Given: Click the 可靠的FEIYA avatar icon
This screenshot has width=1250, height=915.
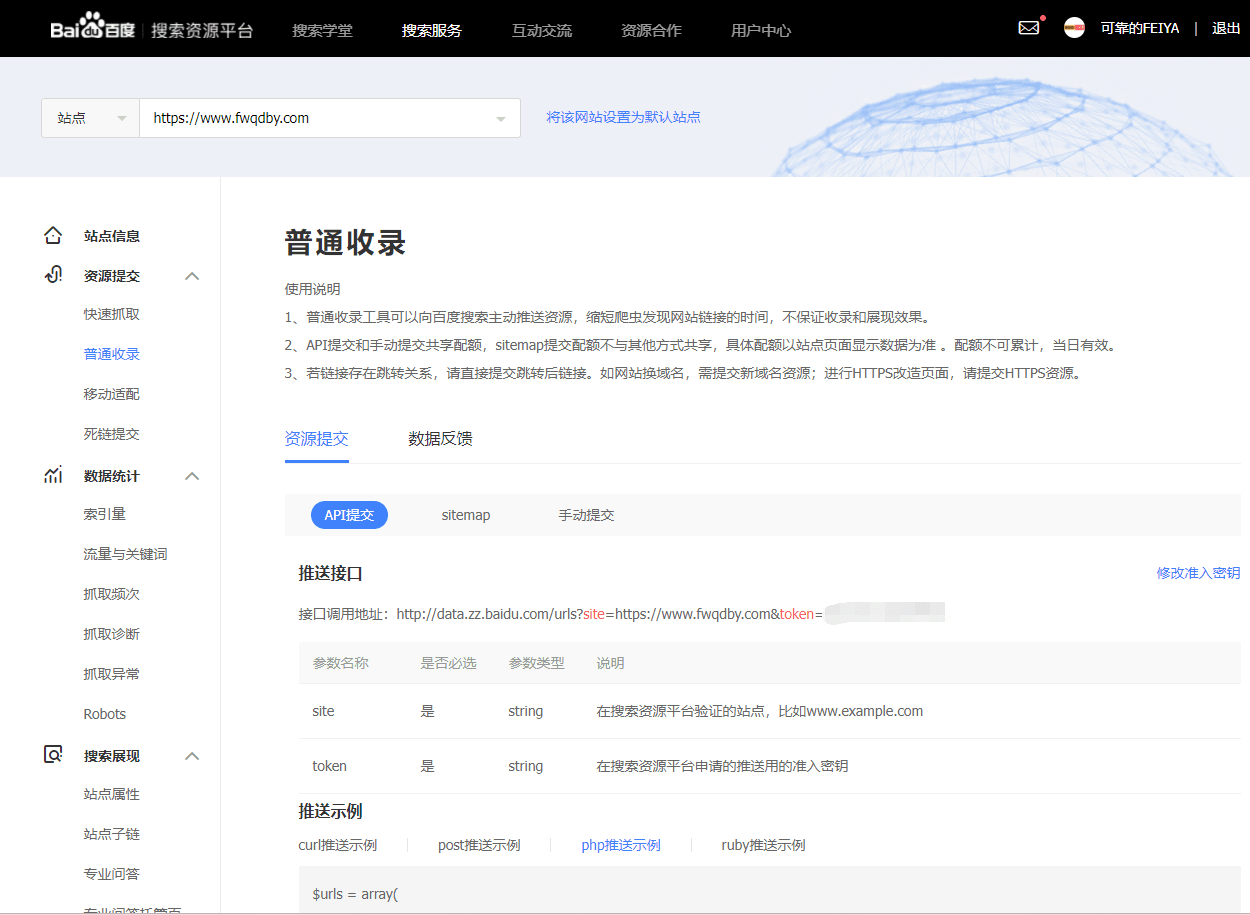Looking at the screenshot, I should click(x=1074, y=27).
